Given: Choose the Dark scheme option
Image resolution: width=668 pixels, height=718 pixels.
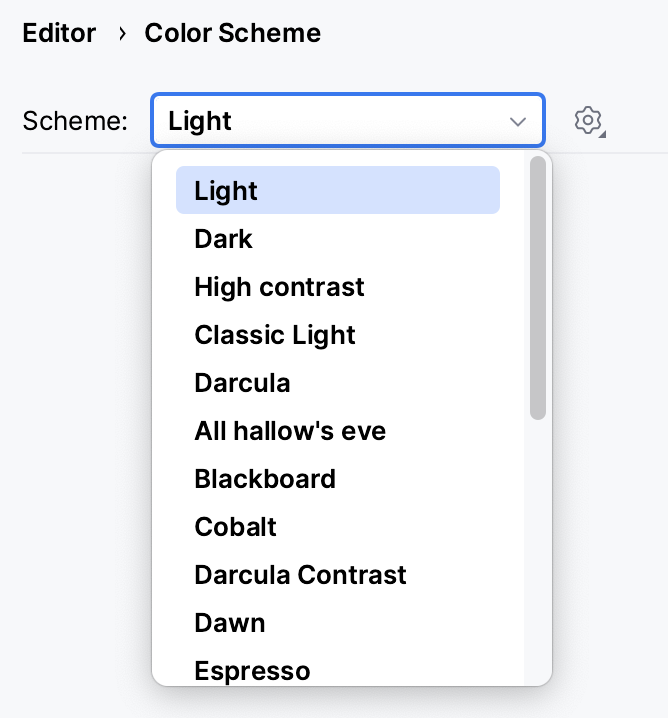Looking at the screenshot, I should click(224, 239).
